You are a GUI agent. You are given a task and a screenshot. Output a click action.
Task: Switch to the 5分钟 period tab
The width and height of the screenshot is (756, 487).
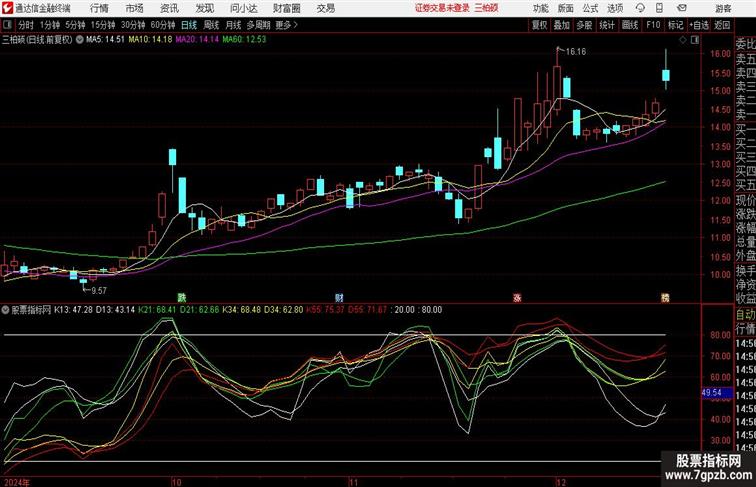(x=75, y=25)
